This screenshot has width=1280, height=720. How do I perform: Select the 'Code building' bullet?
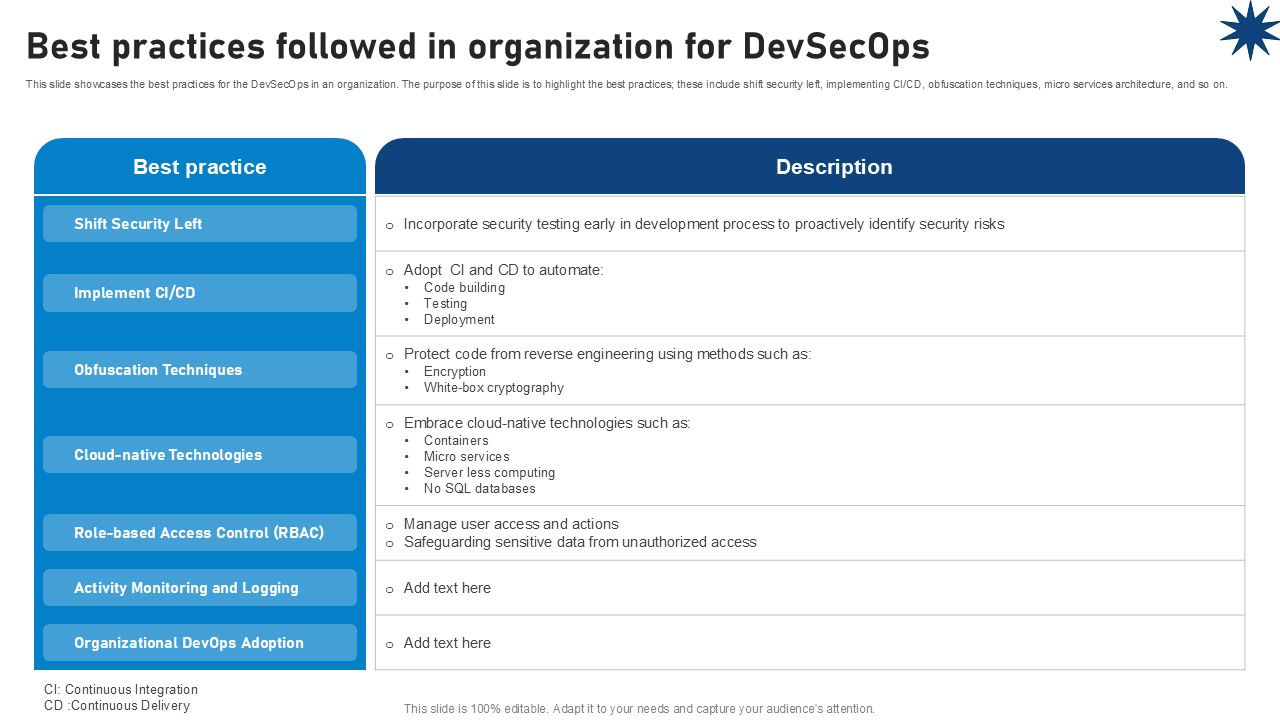(464, 287)
